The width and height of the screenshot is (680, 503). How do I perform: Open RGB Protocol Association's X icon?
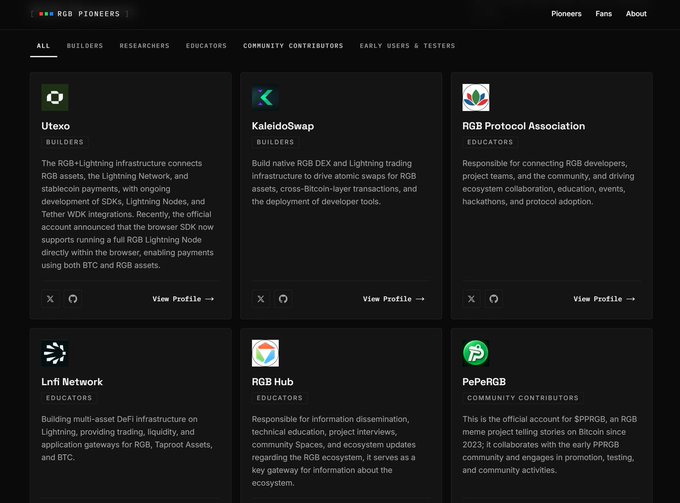pyautogui.click(x=471, y=299)
